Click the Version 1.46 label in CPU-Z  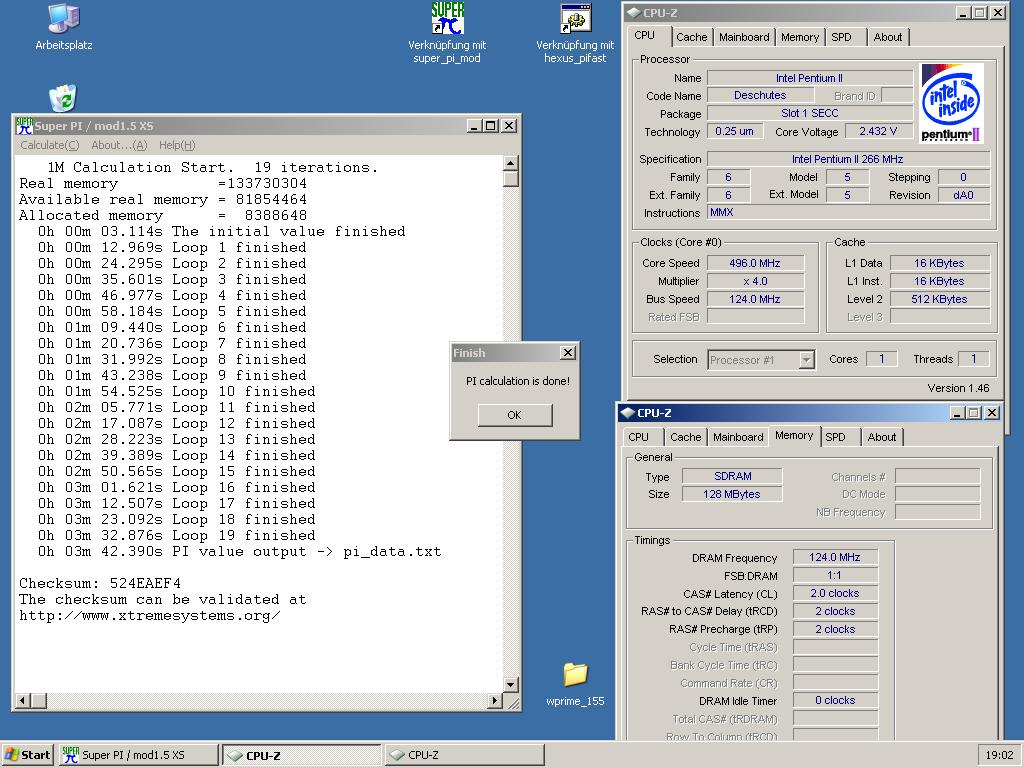(958, 388)
